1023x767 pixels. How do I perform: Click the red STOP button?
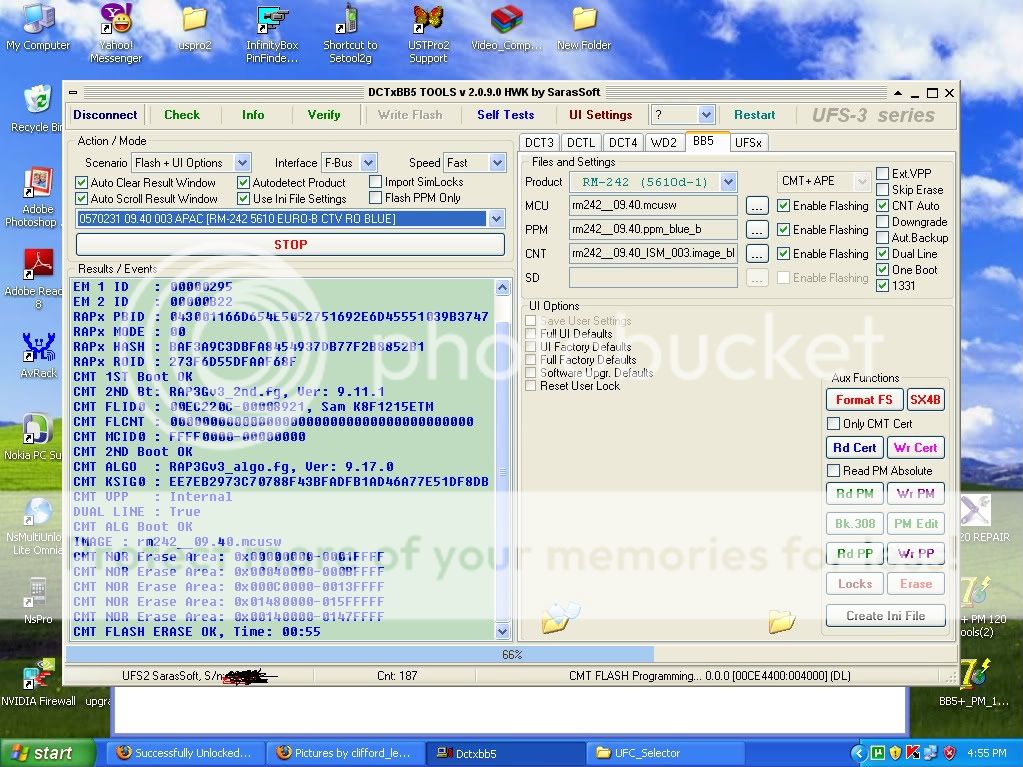pyautogui.click(x=290, y=245)
